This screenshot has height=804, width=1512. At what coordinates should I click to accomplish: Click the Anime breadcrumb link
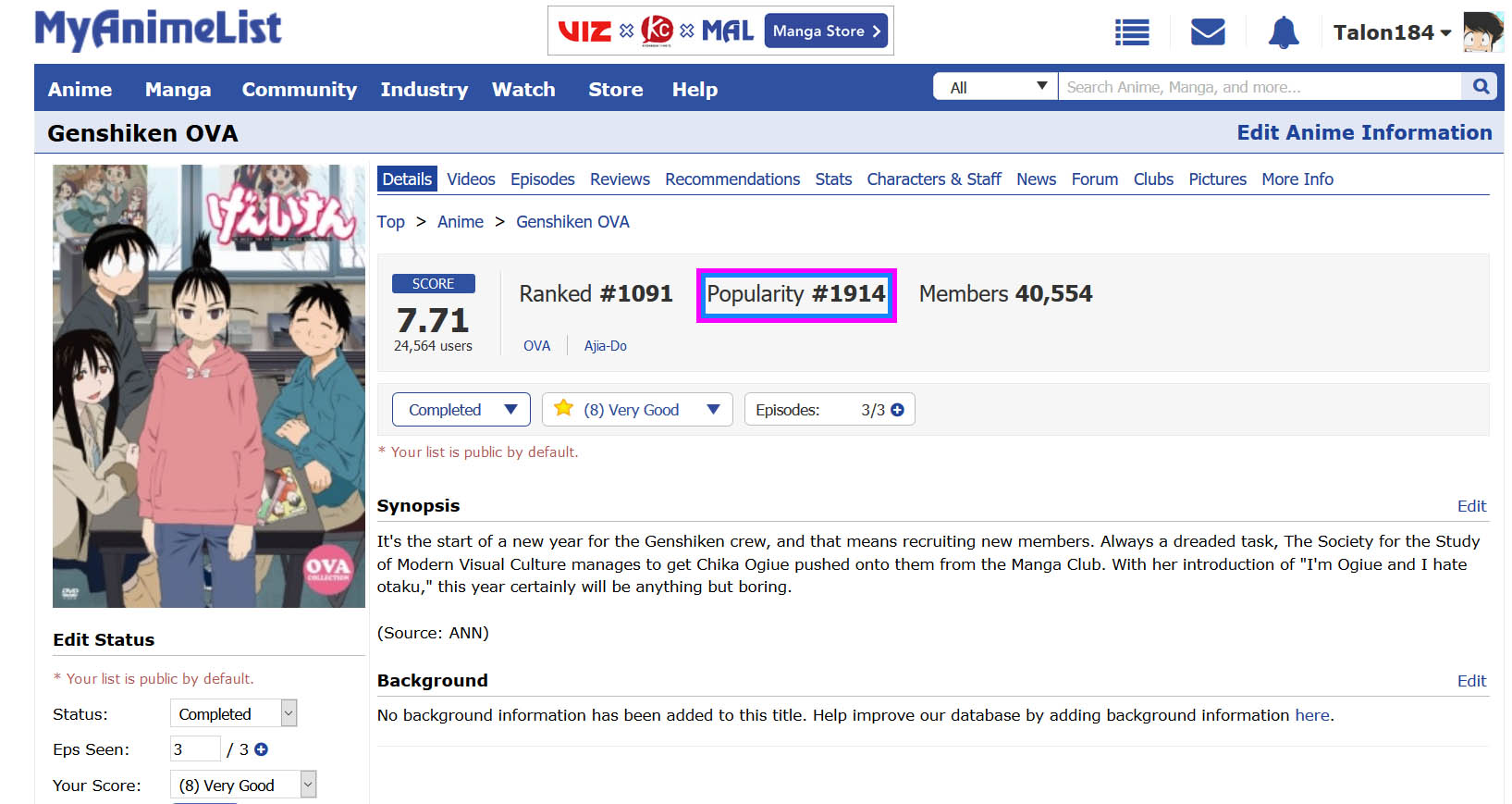pos(461,222)
